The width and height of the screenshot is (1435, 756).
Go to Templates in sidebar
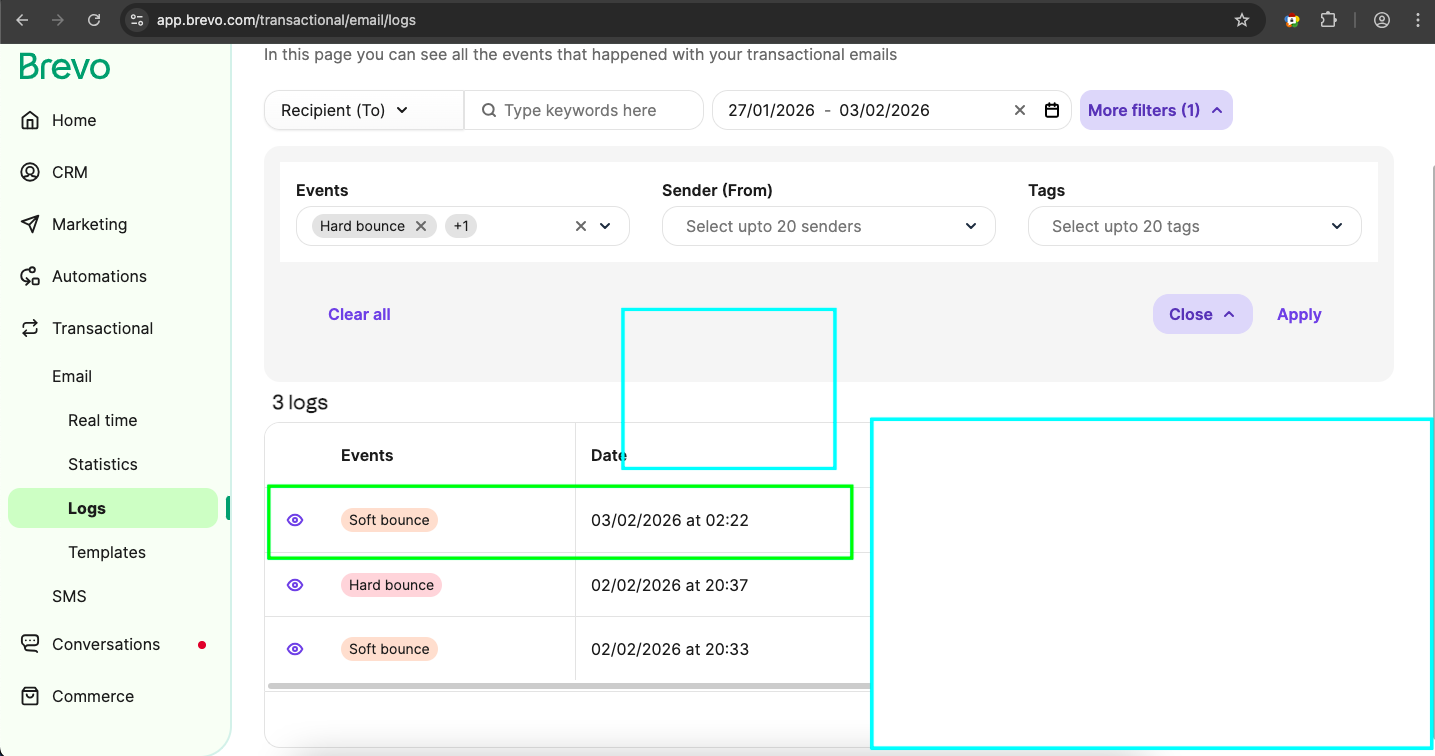[107, 552]
